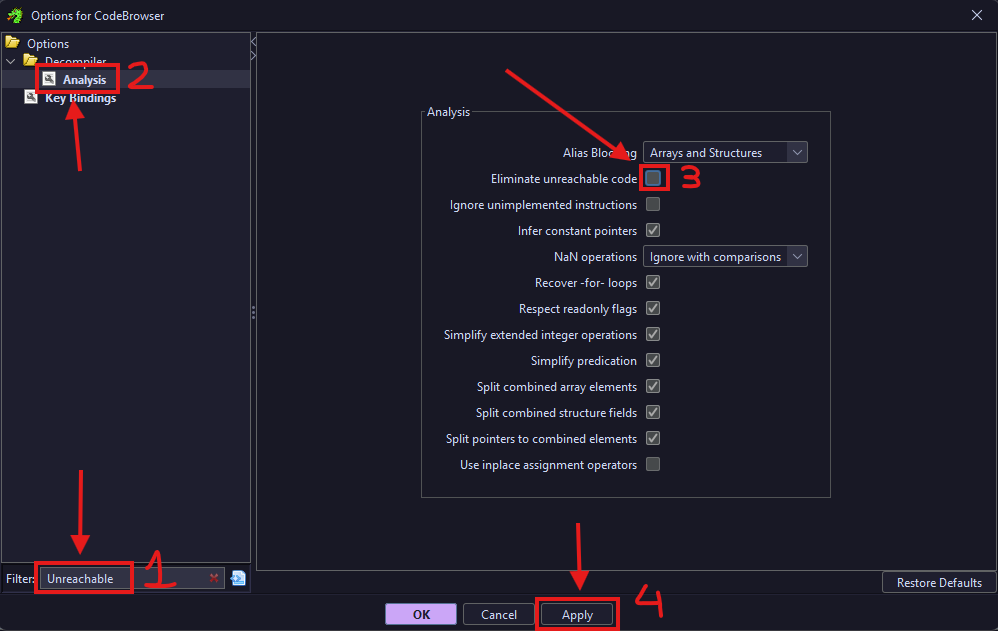This screenshot has width=998, height=631.
Task: Open the Alias Blocking dropdown
Action: click(x=724, y=153)
